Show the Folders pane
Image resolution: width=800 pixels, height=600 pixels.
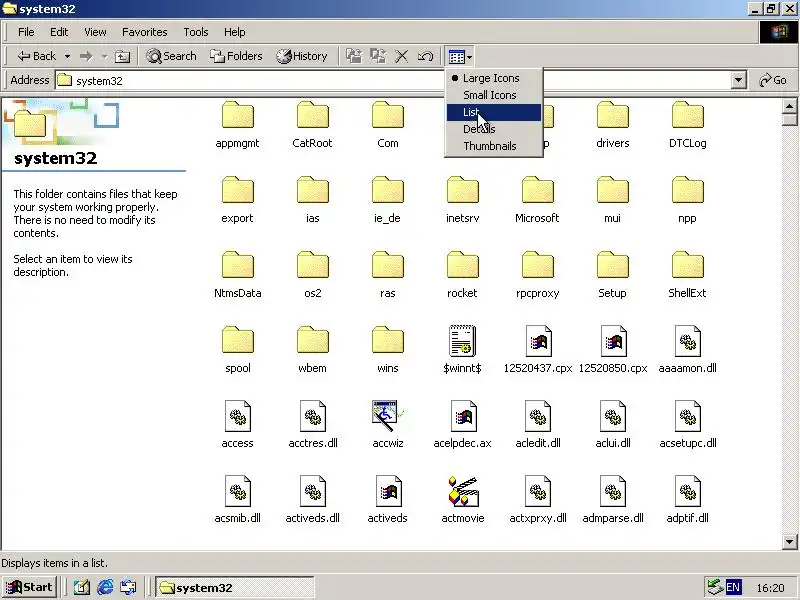click(236, 56)
